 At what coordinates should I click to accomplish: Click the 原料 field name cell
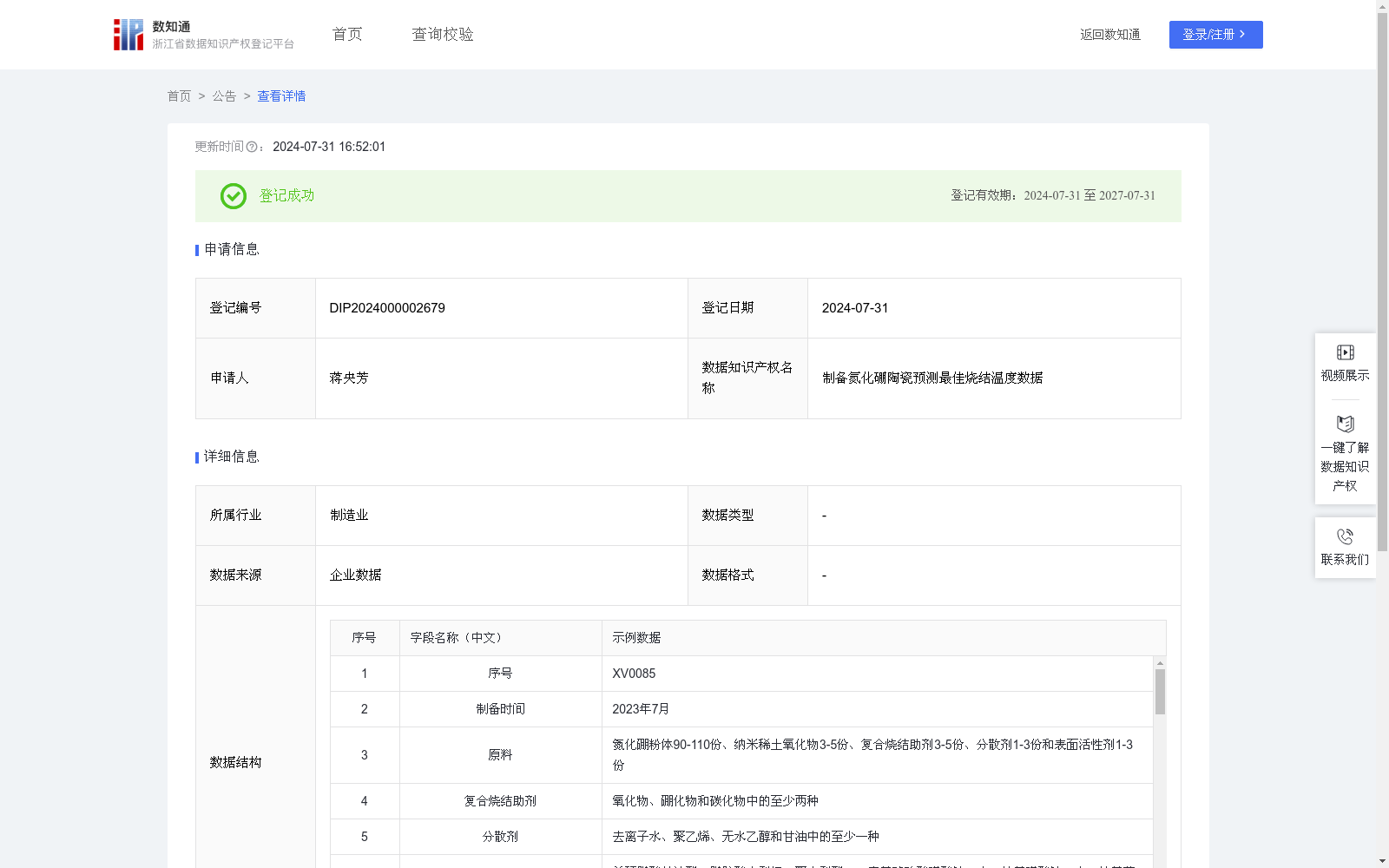[500, 755]
